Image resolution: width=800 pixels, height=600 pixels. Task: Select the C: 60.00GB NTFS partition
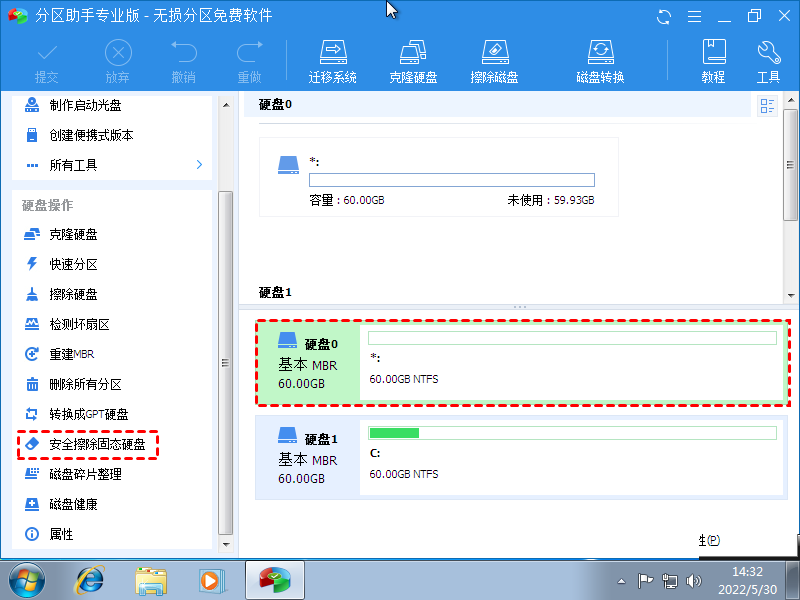point(572,458)
